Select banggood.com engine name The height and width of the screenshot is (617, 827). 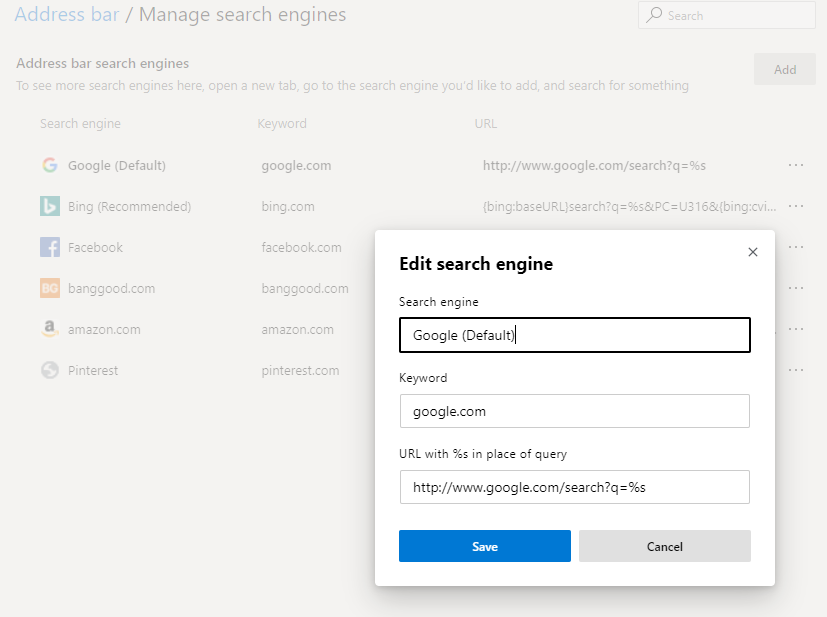[111, 288]
